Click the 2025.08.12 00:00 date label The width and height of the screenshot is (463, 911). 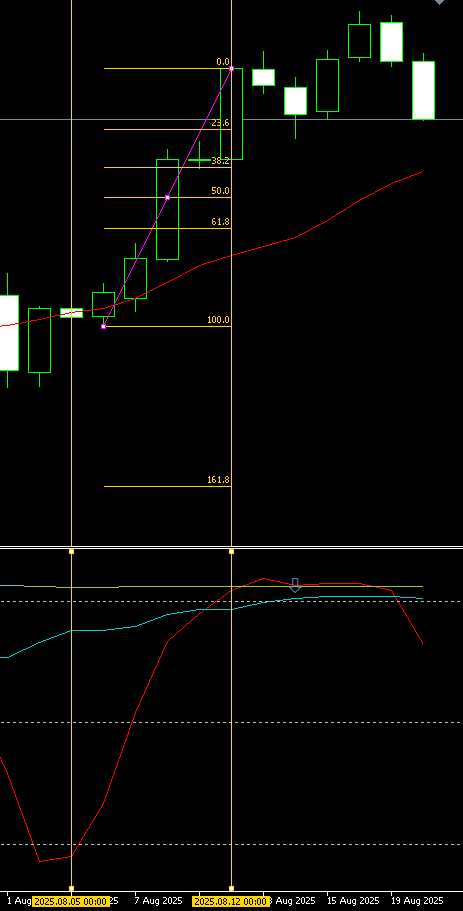[x=231, y=902]
